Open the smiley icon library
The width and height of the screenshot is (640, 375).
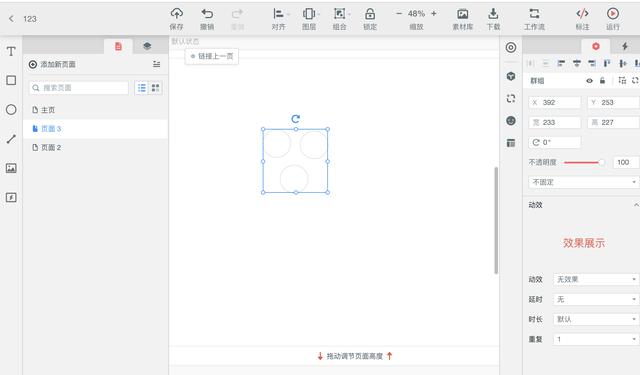click(511, 120)
